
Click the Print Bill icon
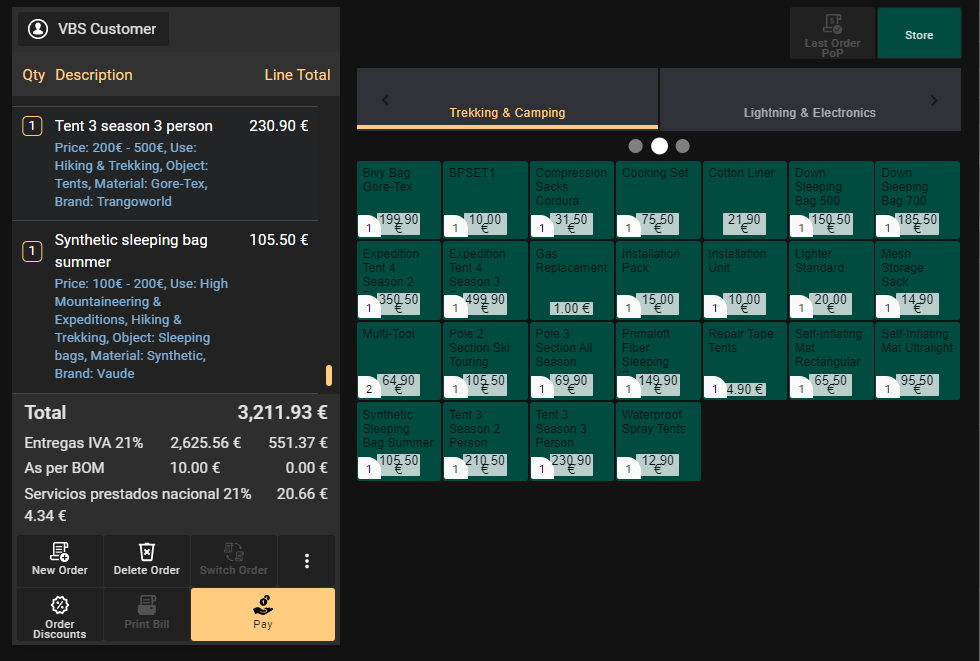147,606
